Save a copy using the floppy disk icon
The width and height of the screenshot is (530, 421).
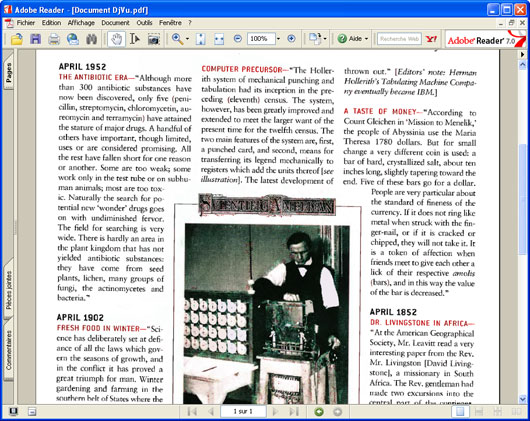(x=35, y=39)
